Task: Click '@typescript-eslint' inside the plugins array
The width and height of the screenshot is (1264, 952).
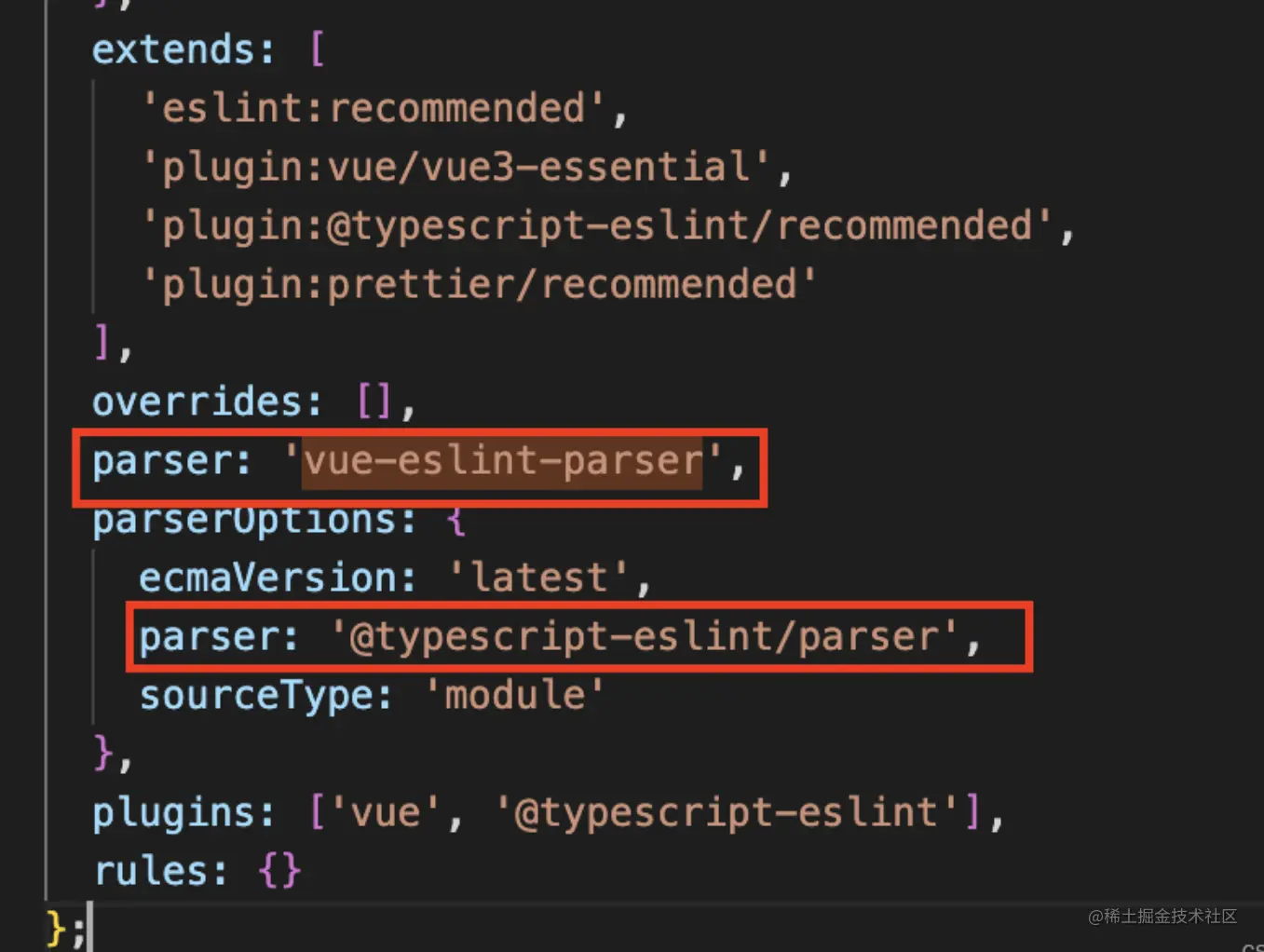Action: point(727,813)
